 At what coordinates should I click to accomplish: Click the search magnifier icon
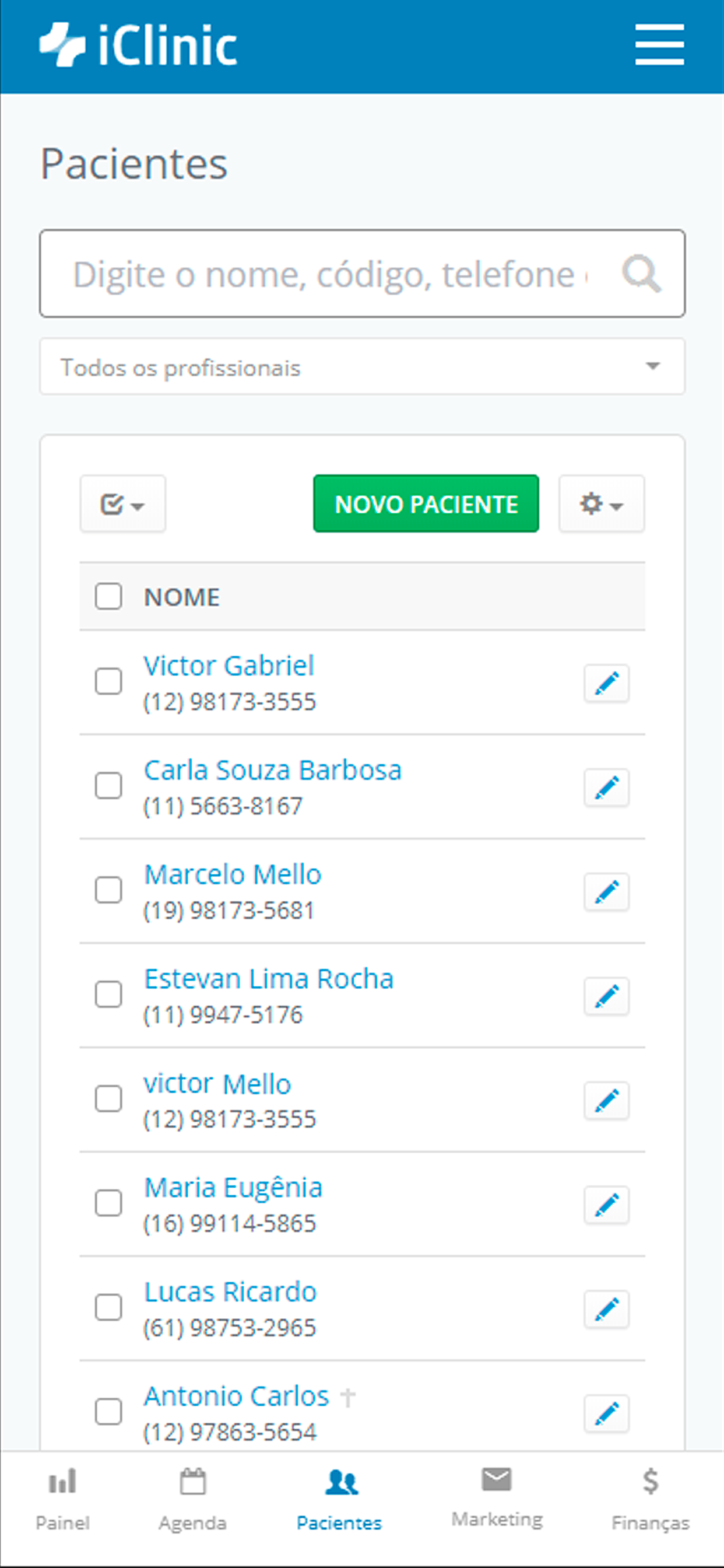click(641, 275)
